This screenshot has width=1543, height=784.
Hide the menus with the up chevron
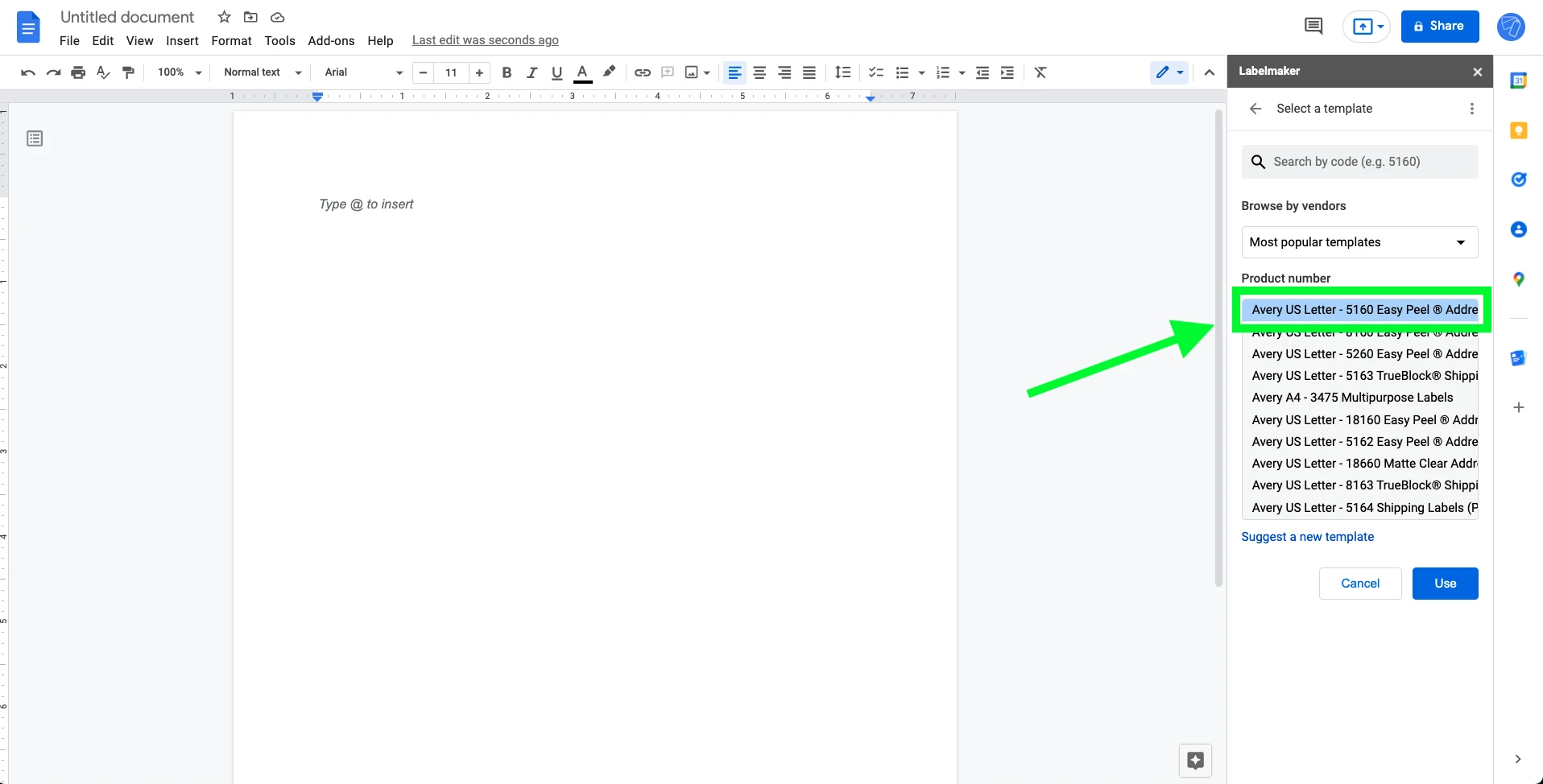1209,72
